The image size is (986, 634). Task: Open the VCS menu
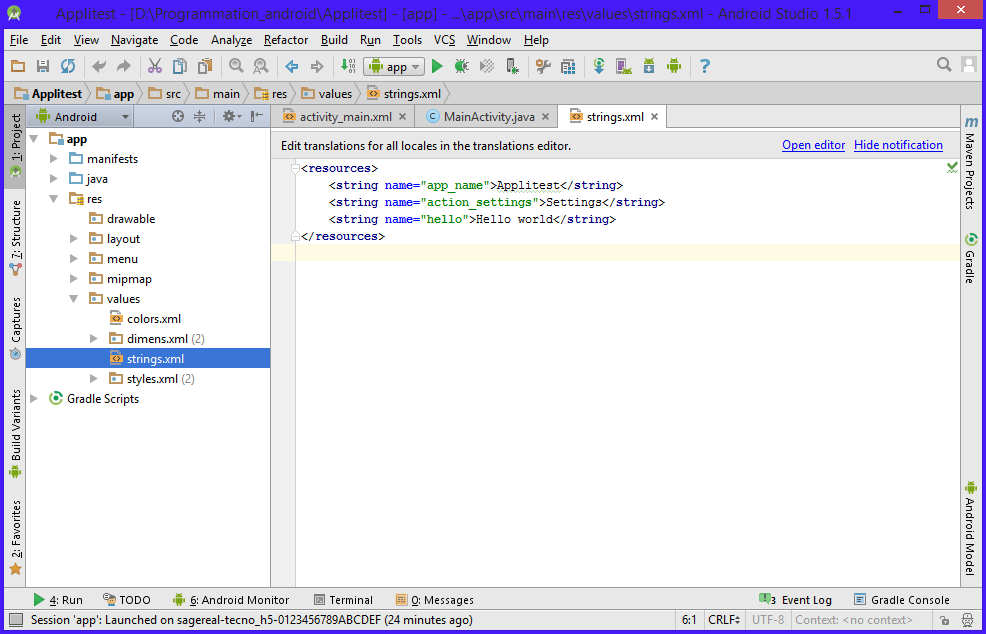444,40
